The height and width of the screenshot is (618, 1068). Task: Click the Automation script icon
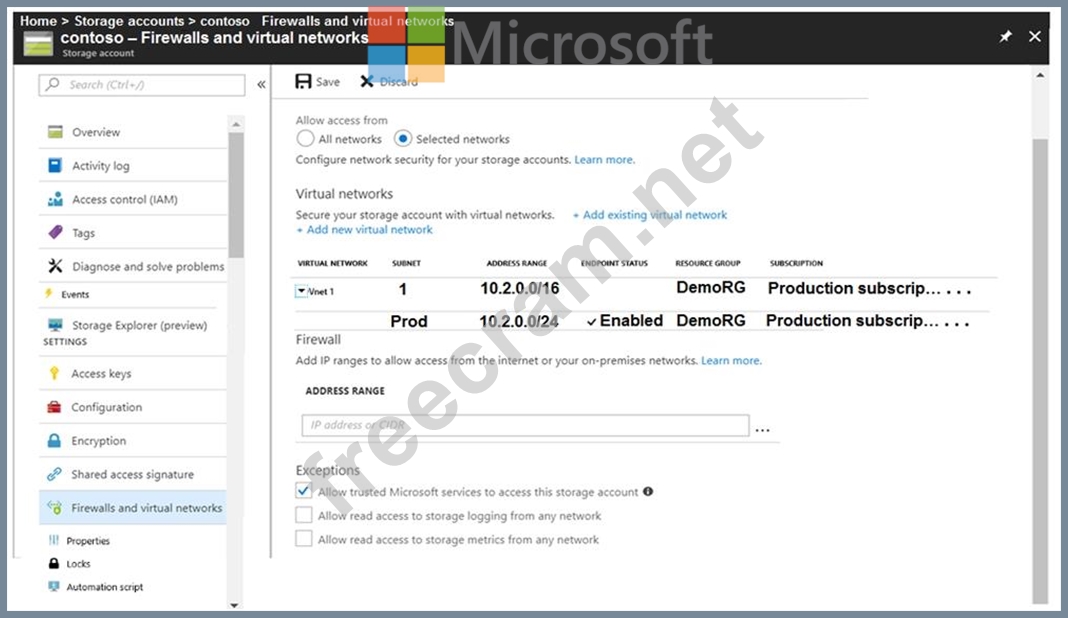[x=54, y=586]
